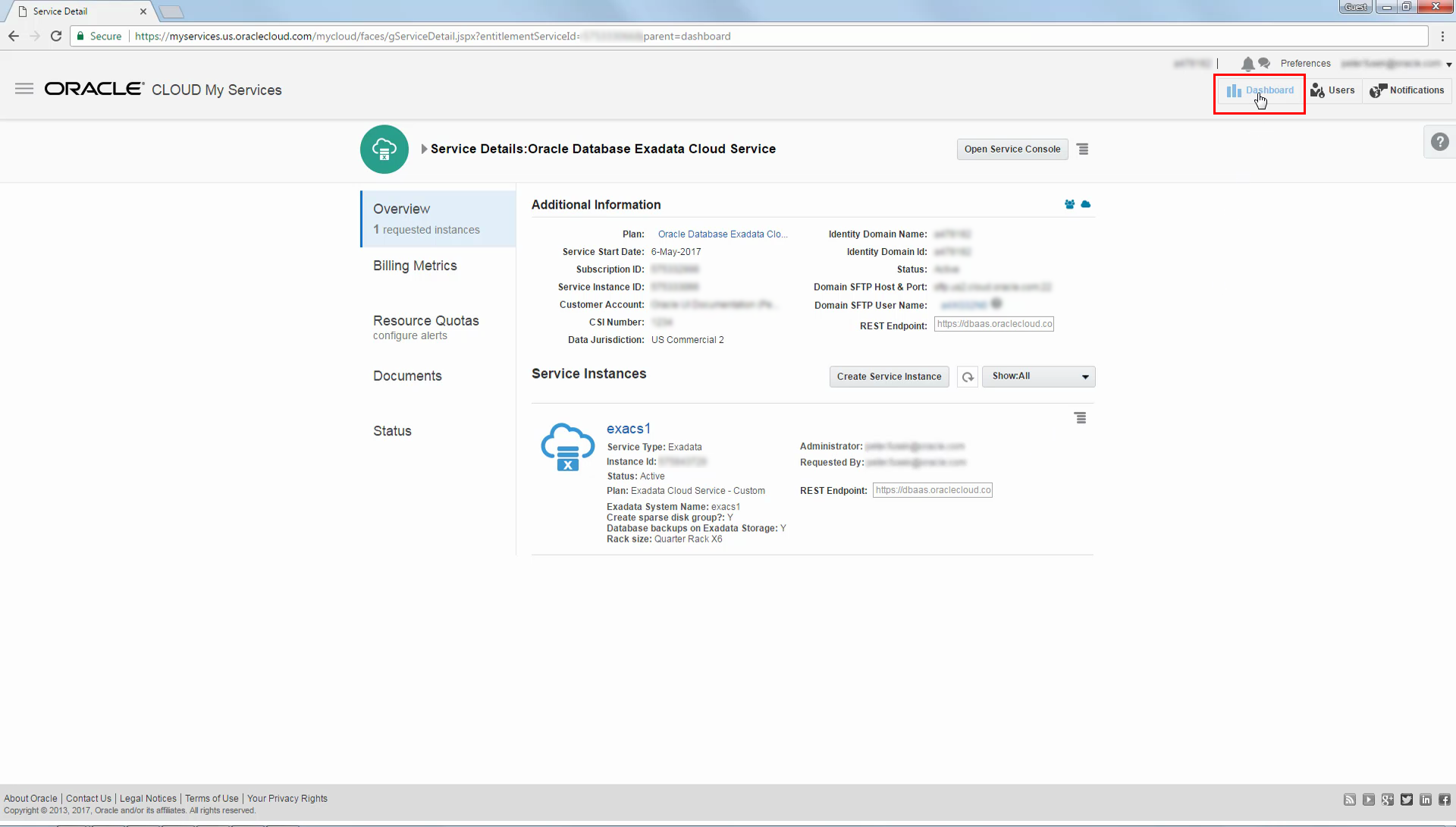Open the exacs1 instance link
Screen dimensions: 1456x827
(629, 429)
